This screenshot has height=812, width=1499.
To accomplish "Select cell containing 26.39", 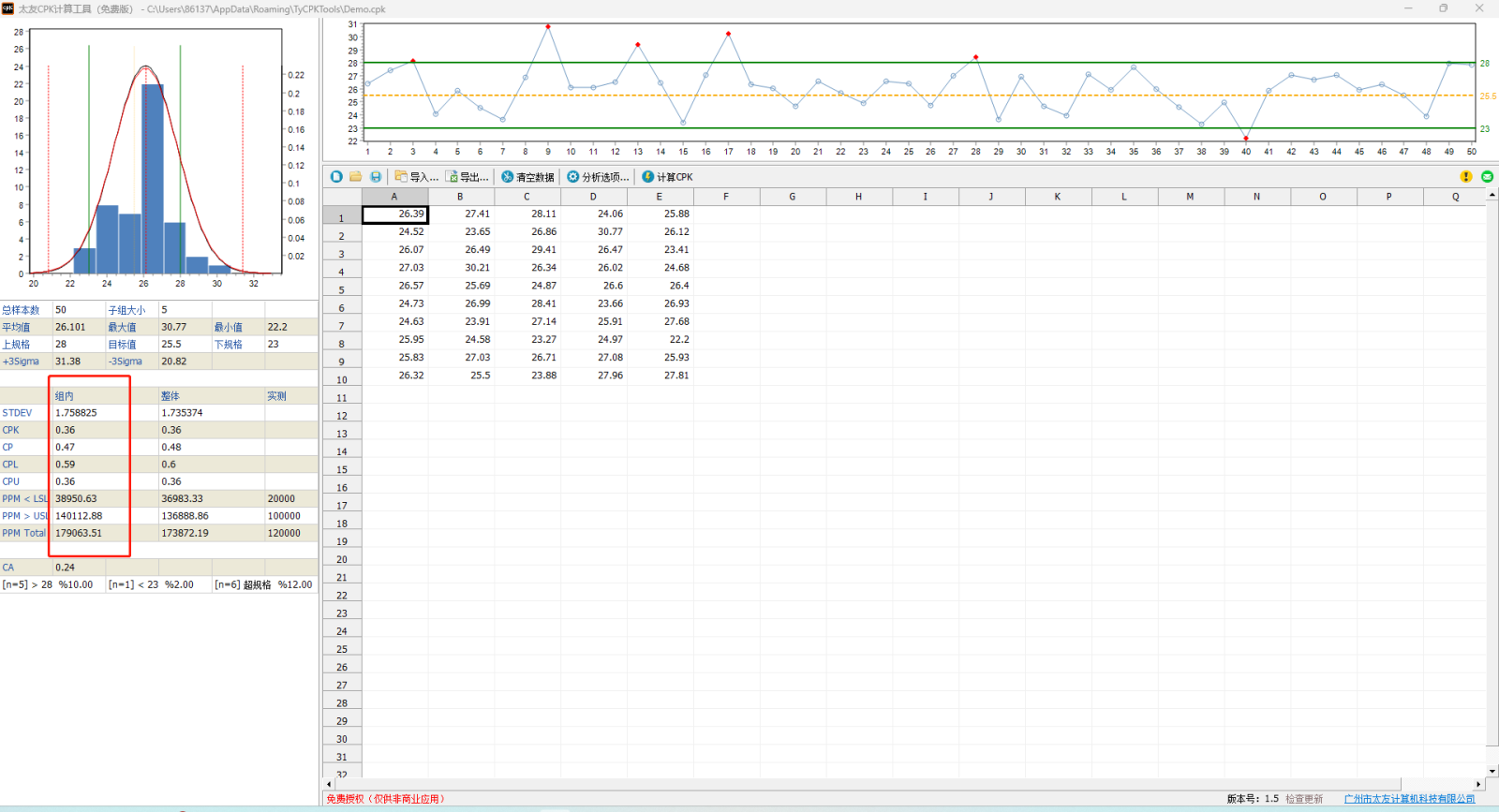I will 394,214.
